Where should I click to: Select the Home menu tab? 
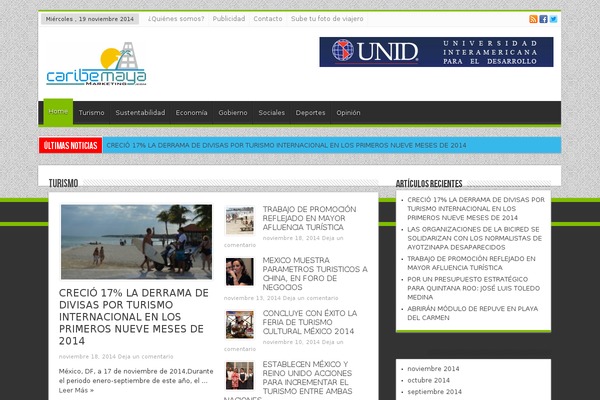tap(58, 112)
